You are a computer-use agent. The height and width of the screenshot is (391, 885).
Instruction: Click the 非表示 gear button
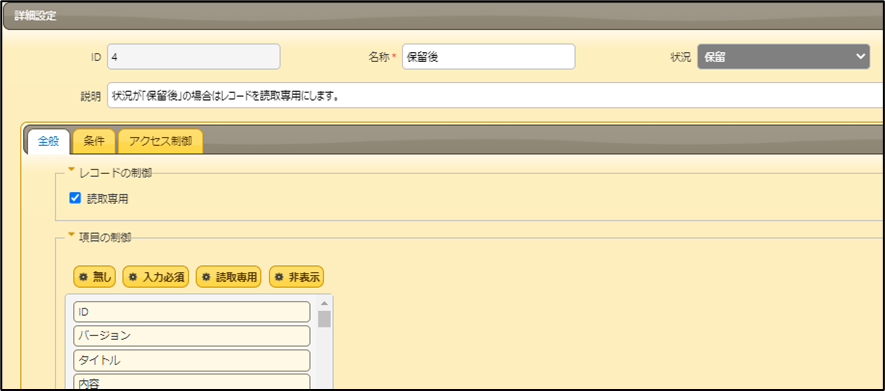[x=297, y=277]
